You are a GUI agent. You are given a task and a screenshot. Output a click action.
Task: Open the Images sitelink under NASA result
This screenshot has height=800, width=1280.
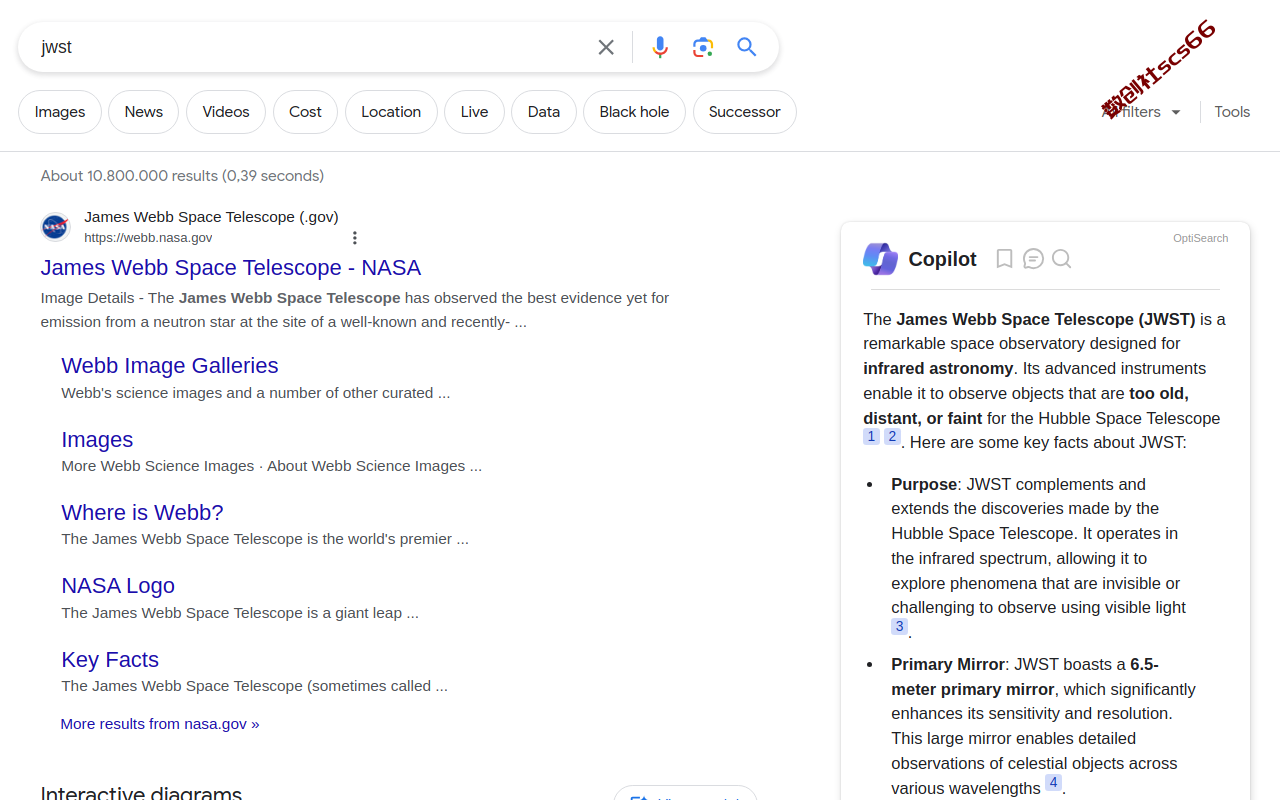(x=97, y=440)
